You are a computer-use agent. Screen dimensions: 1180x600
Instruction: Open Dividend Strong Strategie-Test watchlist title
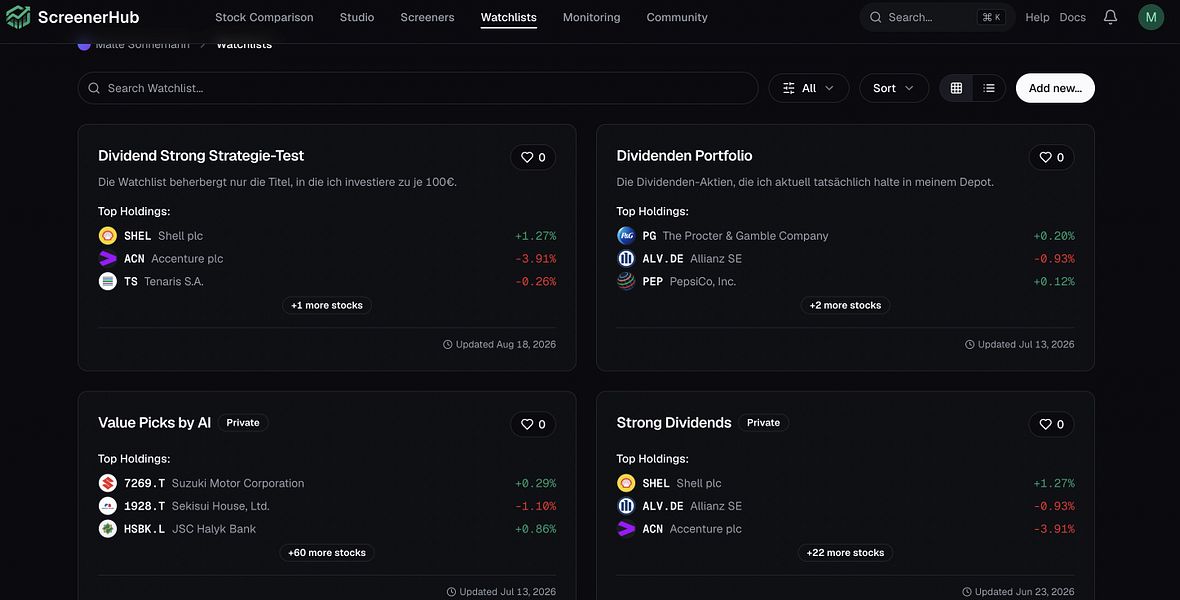201,156
